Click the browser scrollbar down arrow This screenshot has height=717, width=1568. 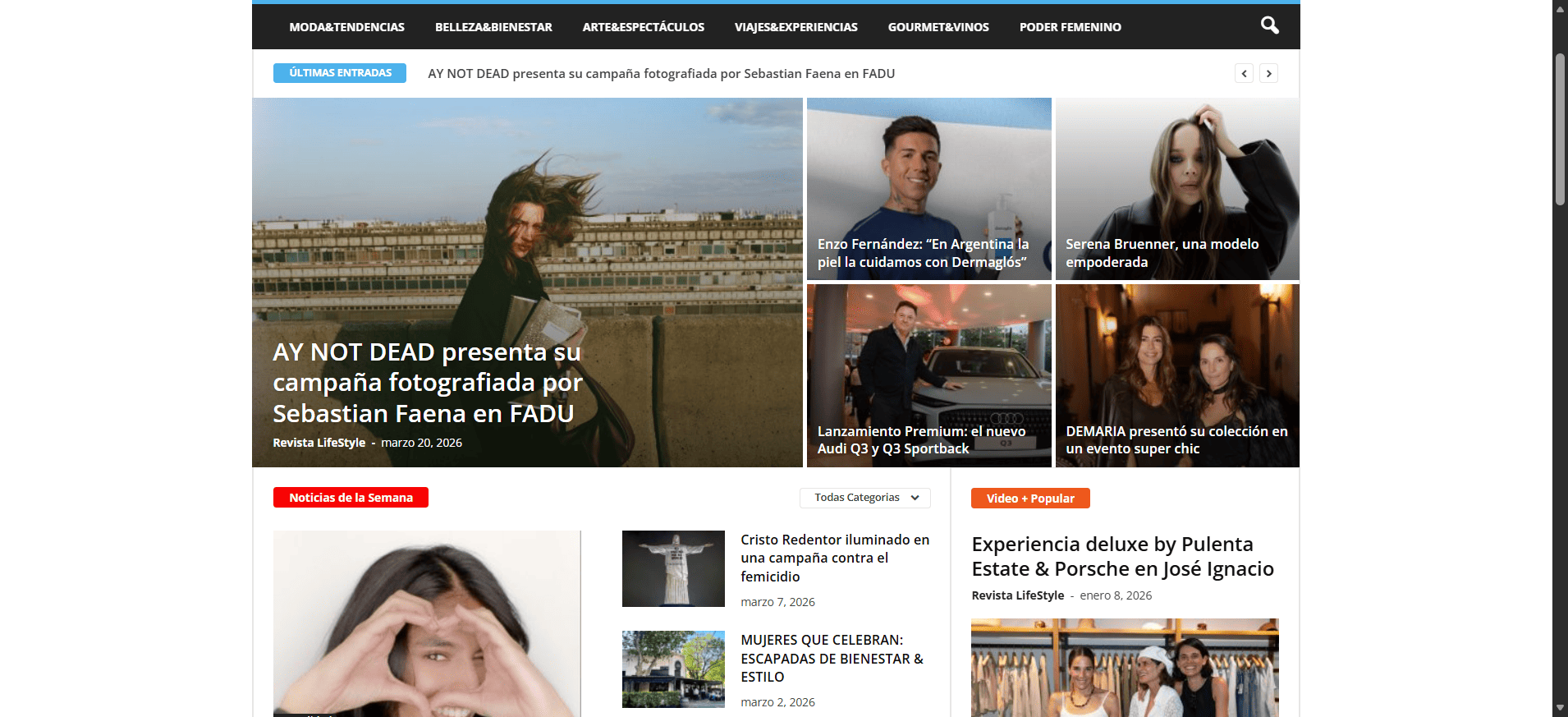point(1560,708)
